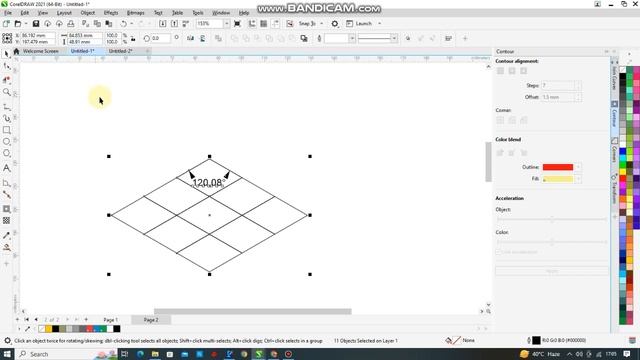
Task: Switch to the Welcome Screen tab
Action: pyautogui.click(x=40, y=51)
